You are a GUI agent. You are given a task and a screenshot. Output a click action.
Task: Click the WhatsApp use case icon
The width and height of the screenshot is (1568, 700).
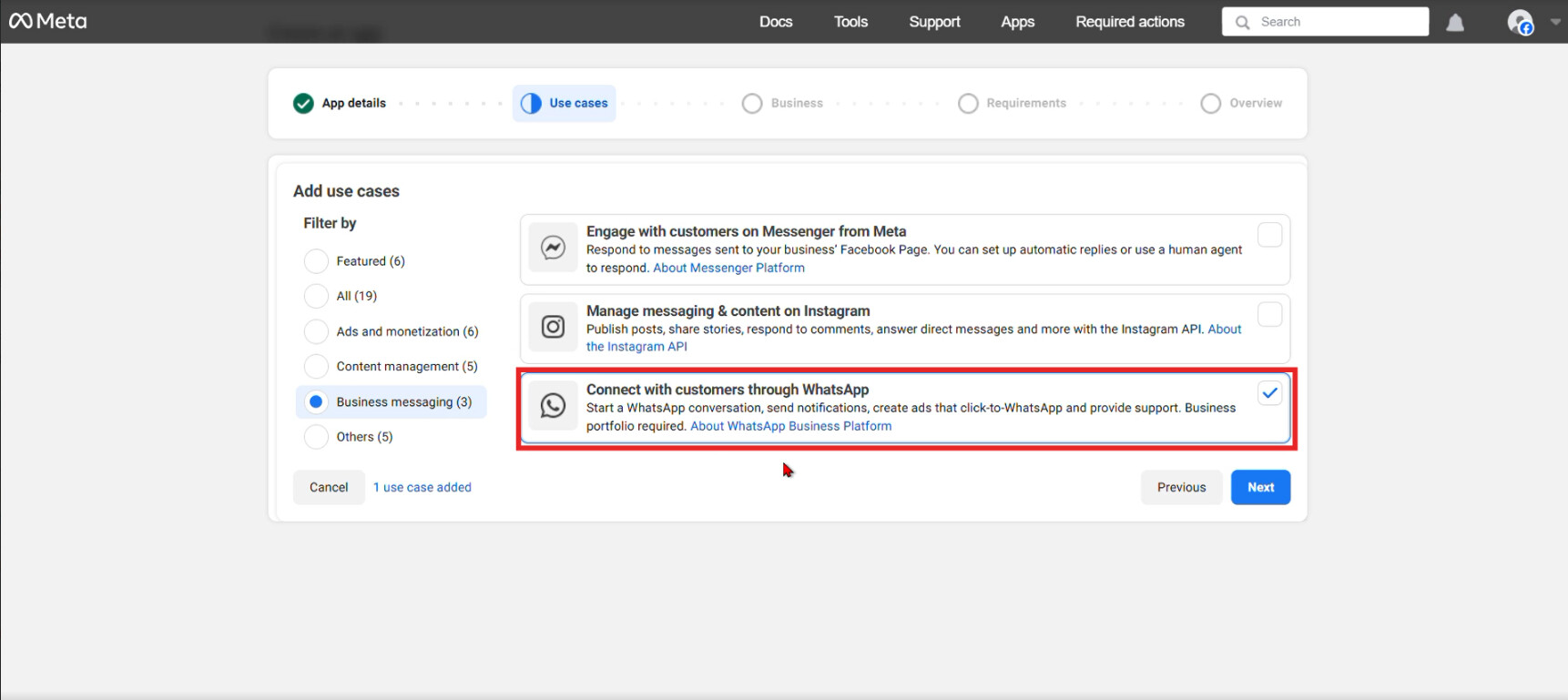553,406
